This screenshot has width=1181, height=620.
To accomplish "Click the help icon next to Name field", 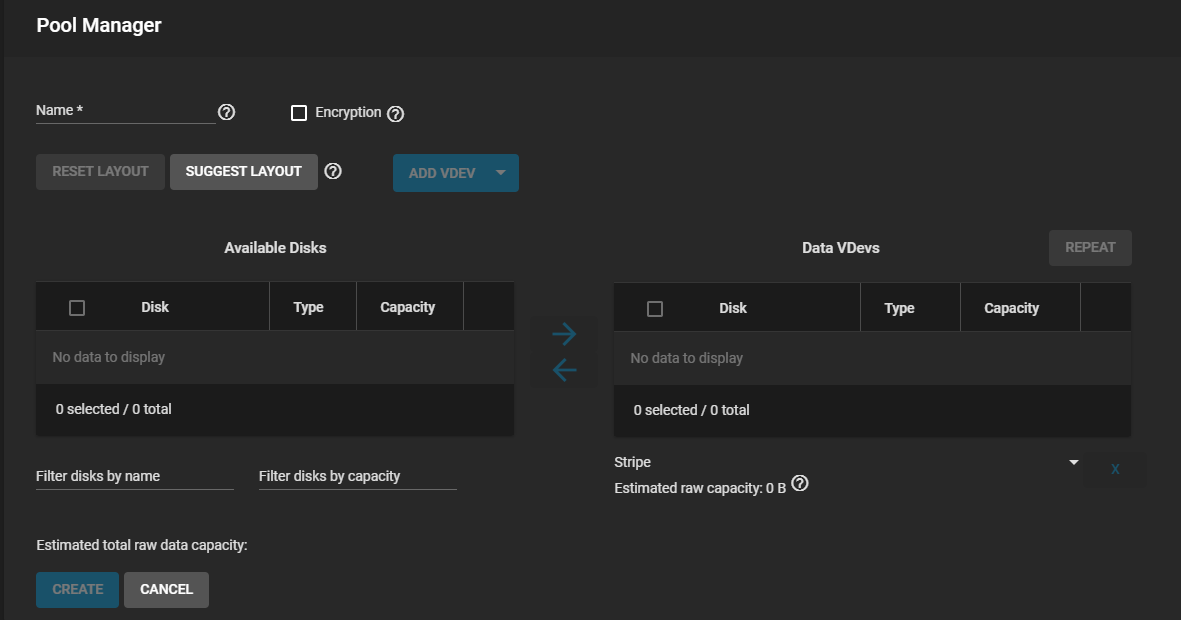I will click(x=227, y=112).
